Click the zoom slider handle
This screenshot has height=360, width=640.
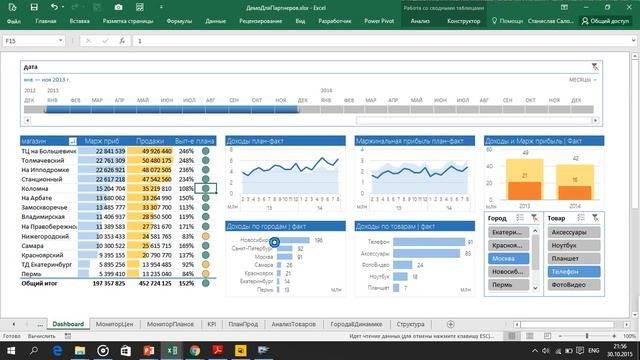pos(587,336)
